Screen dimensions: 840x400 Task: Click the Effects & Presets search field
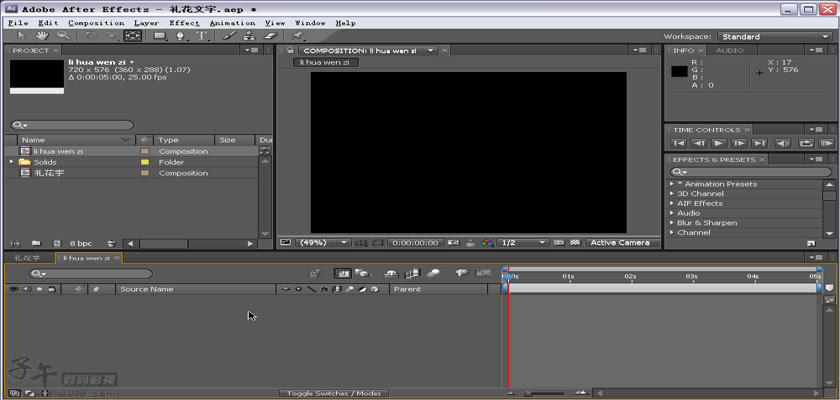pyautogui.click(x=751, y=172)
